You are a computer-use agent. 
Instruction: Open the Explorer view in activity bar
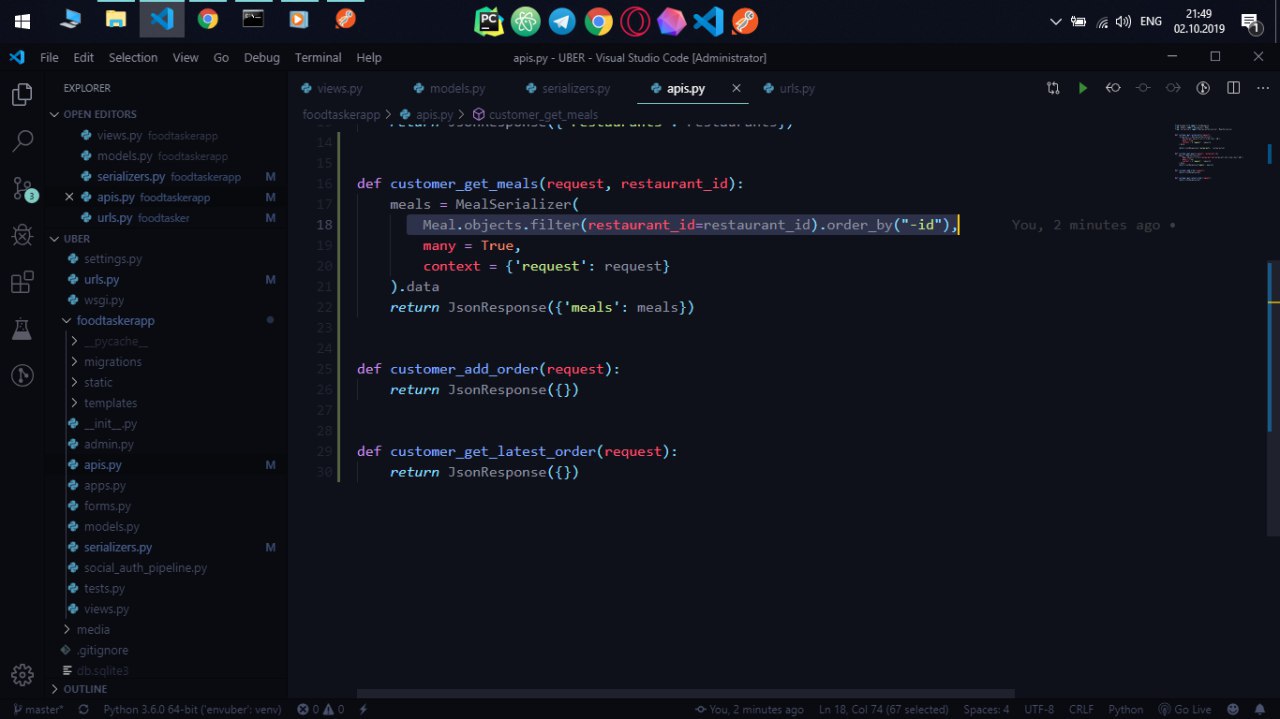(x=21, y=95)
